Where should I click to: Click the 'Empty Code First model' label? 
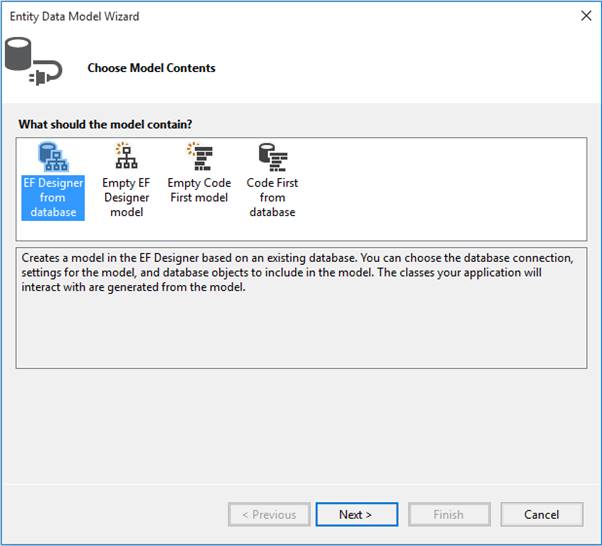[199, 190]
